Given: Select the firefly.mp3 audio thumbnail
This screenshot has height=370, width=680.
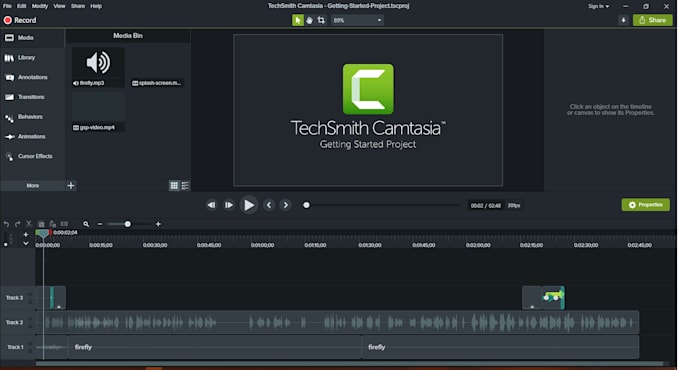Looking at the screenshot, I should point(98,67).
